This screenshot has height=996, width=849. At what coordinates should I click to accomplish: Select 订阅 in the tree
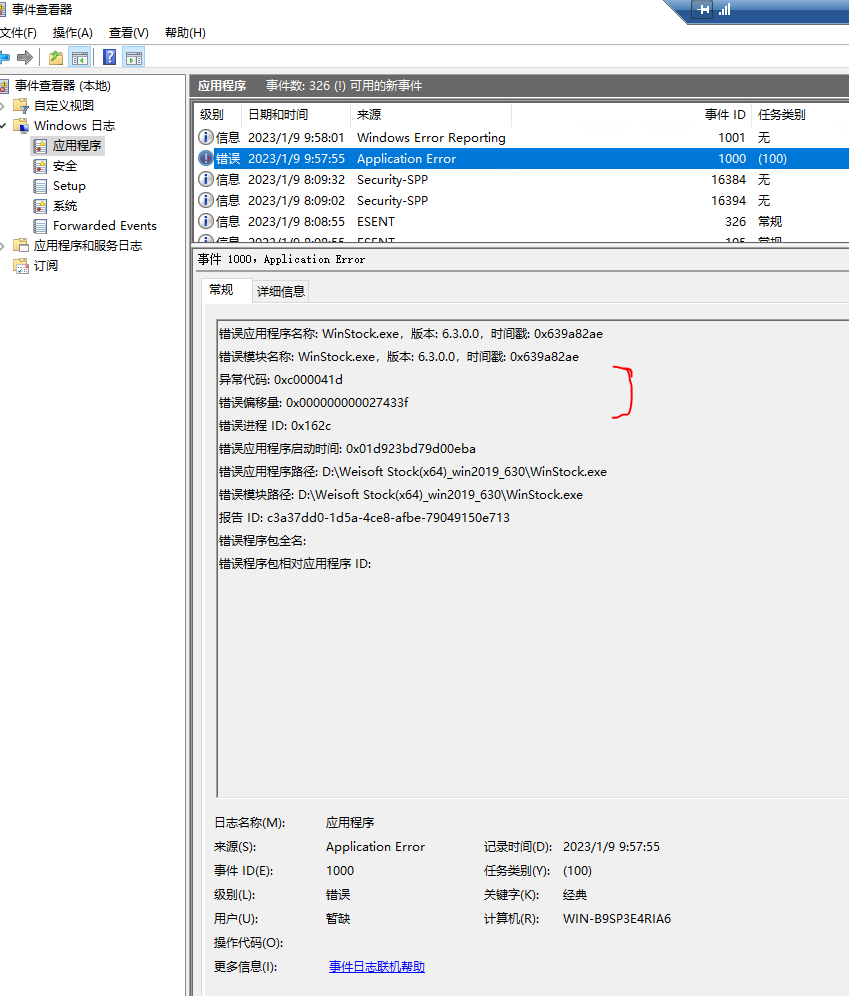pos(46,266)
